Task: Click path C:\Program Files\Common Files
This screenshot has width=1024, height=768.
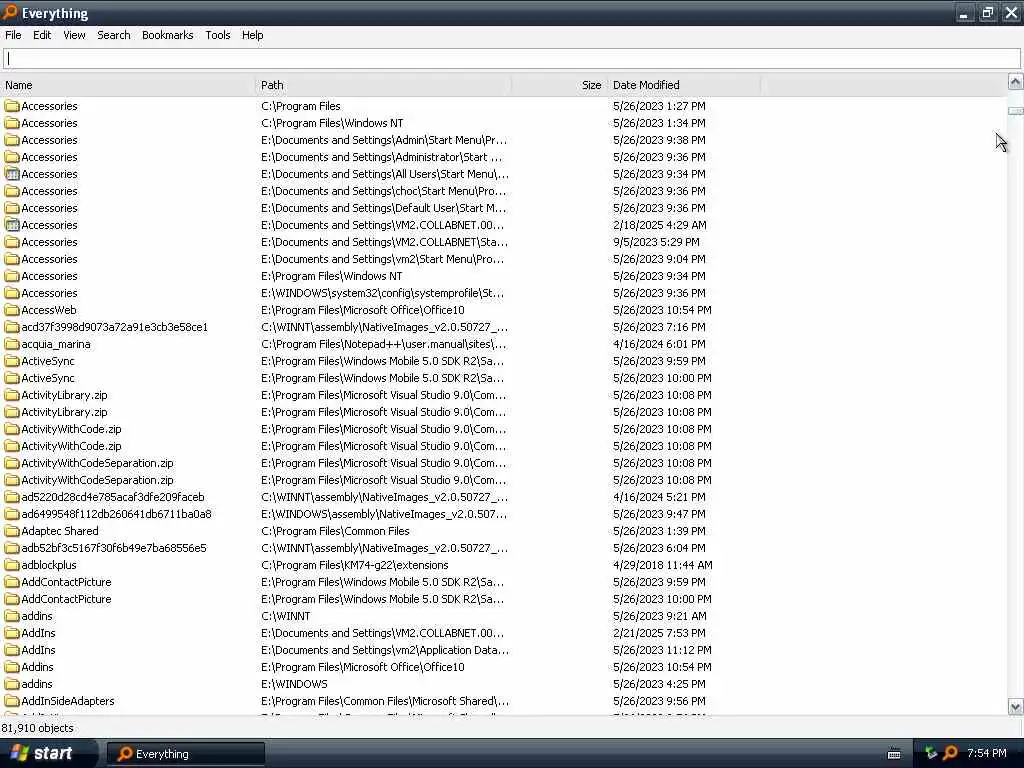Action: 335,531
